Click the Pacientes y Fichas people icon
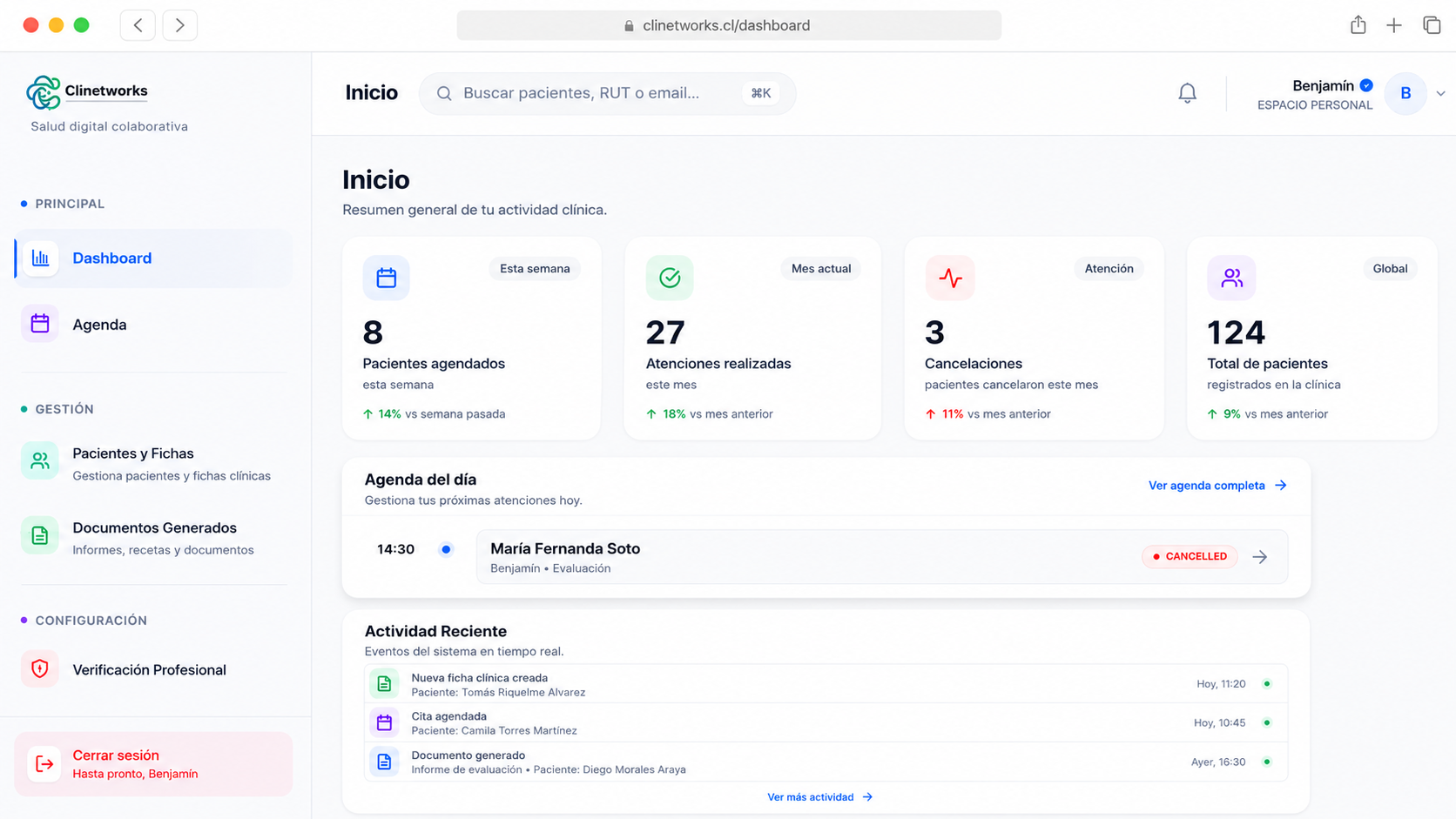 pyautogui.click(x=40, y=461)
